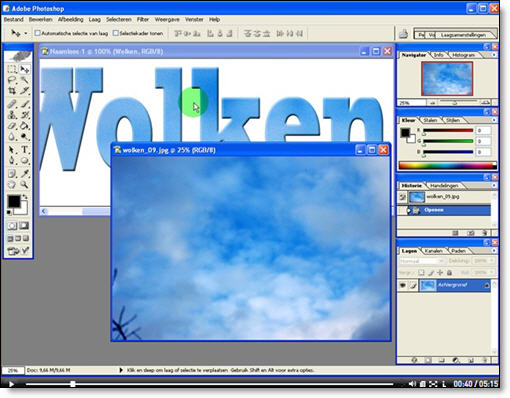Toggle visibility of Achtergrond layer
The height and width of the screenshot is (398, 510).
click(x=403, y=285)
